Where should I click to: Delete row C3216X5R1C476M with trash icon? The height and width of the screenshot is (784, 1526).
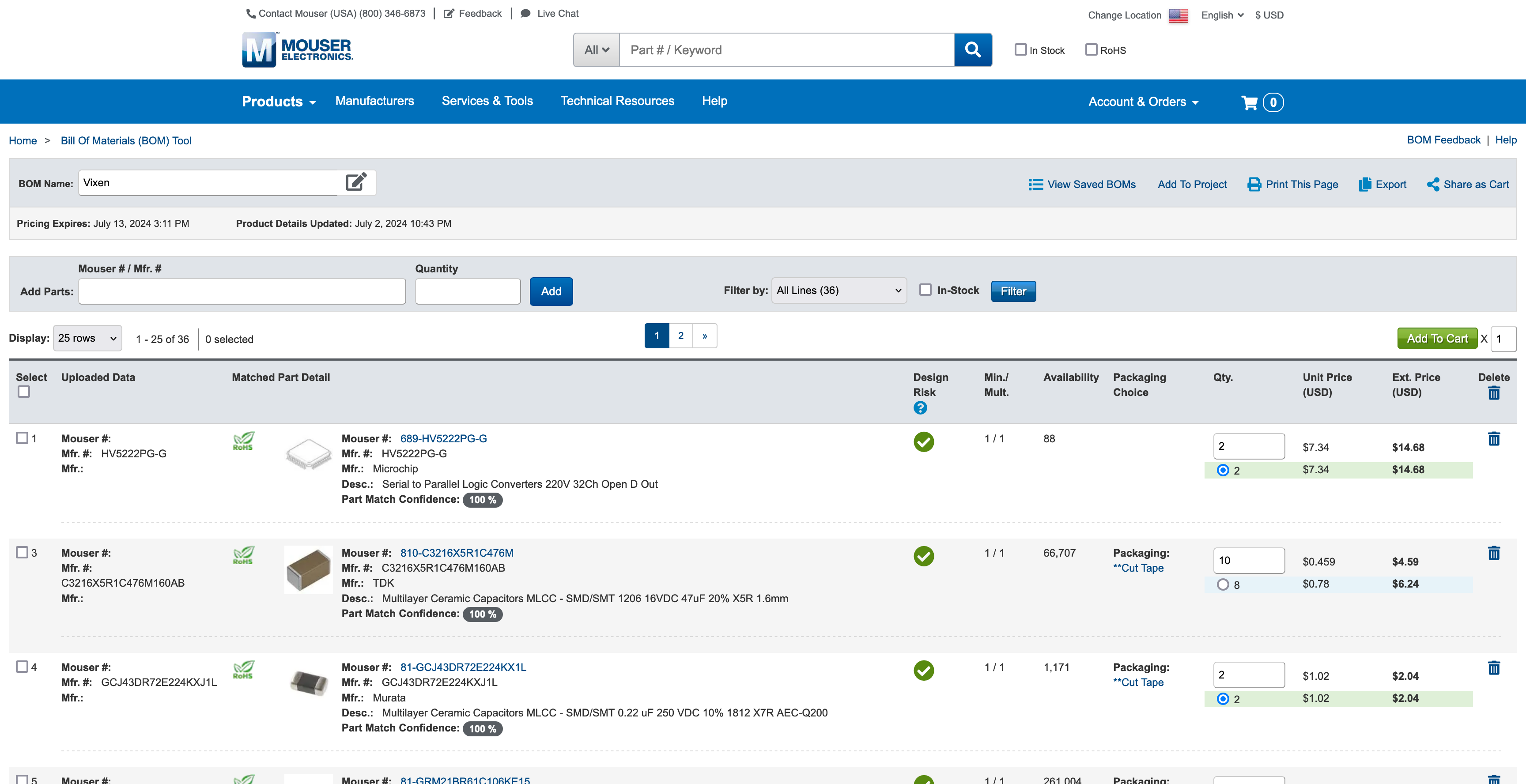(x=1494, y=553)
